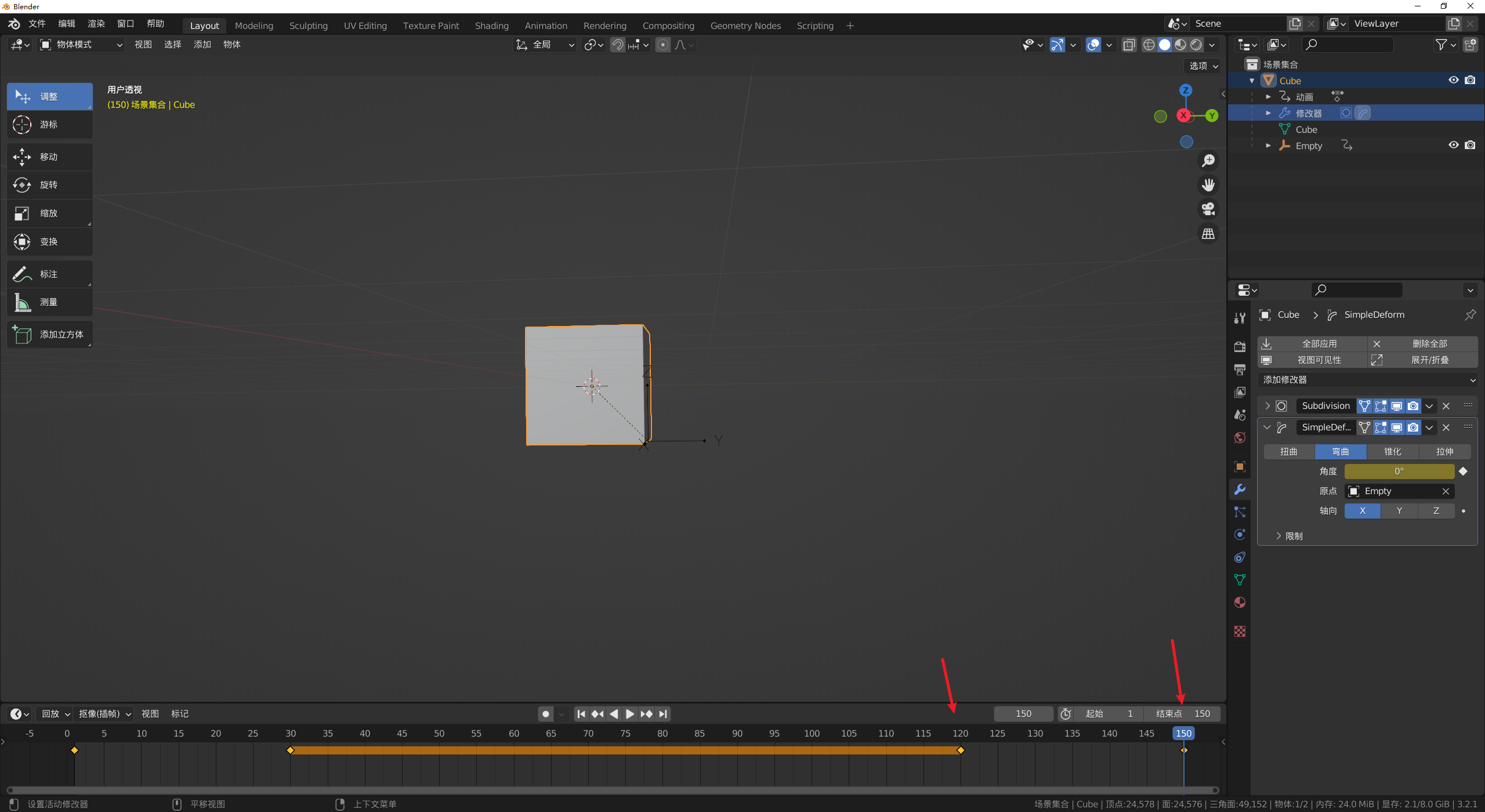The width and height of the screenshot is (1485, 812).
Task: Select the 扭曲 twist deform mode
Action: coord(1289,452)
